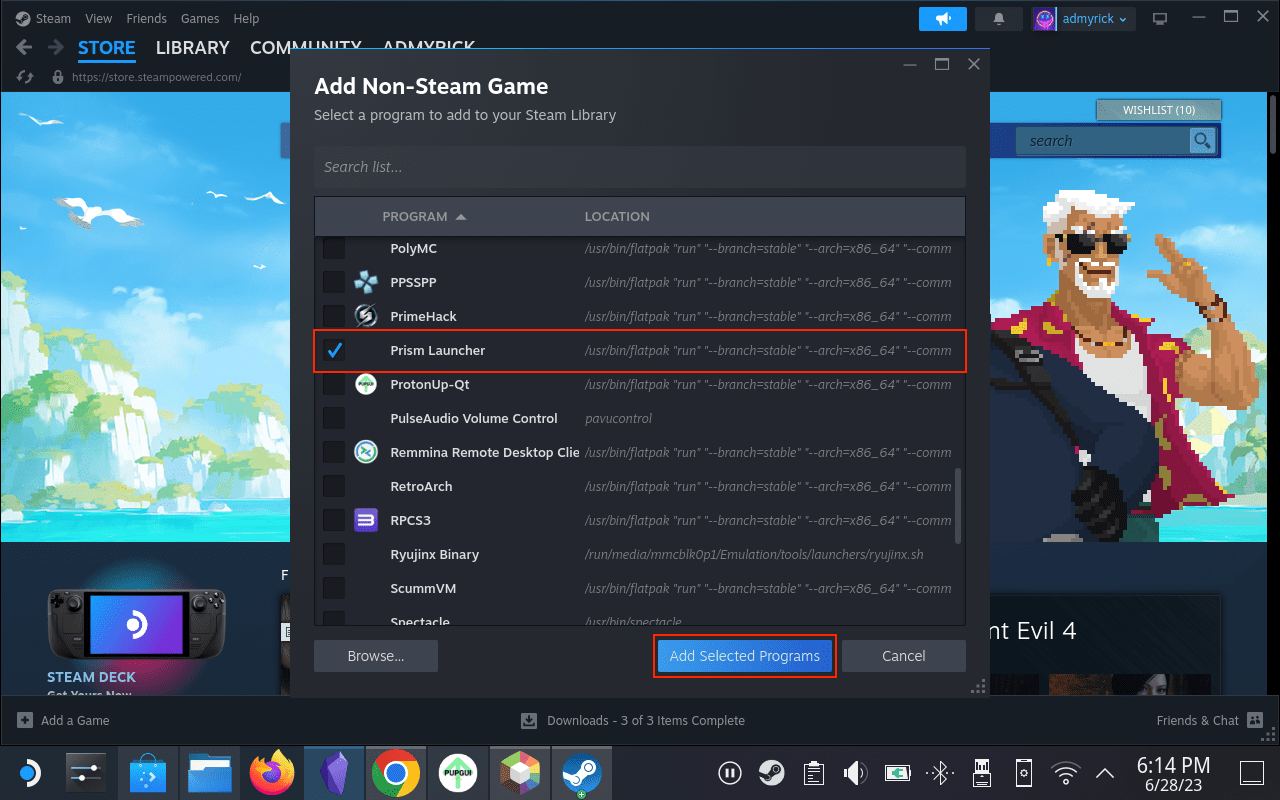Screen dimensions: 1280x800
Task: Check the PrimeHack checkbox
Action: coord(334,316)
